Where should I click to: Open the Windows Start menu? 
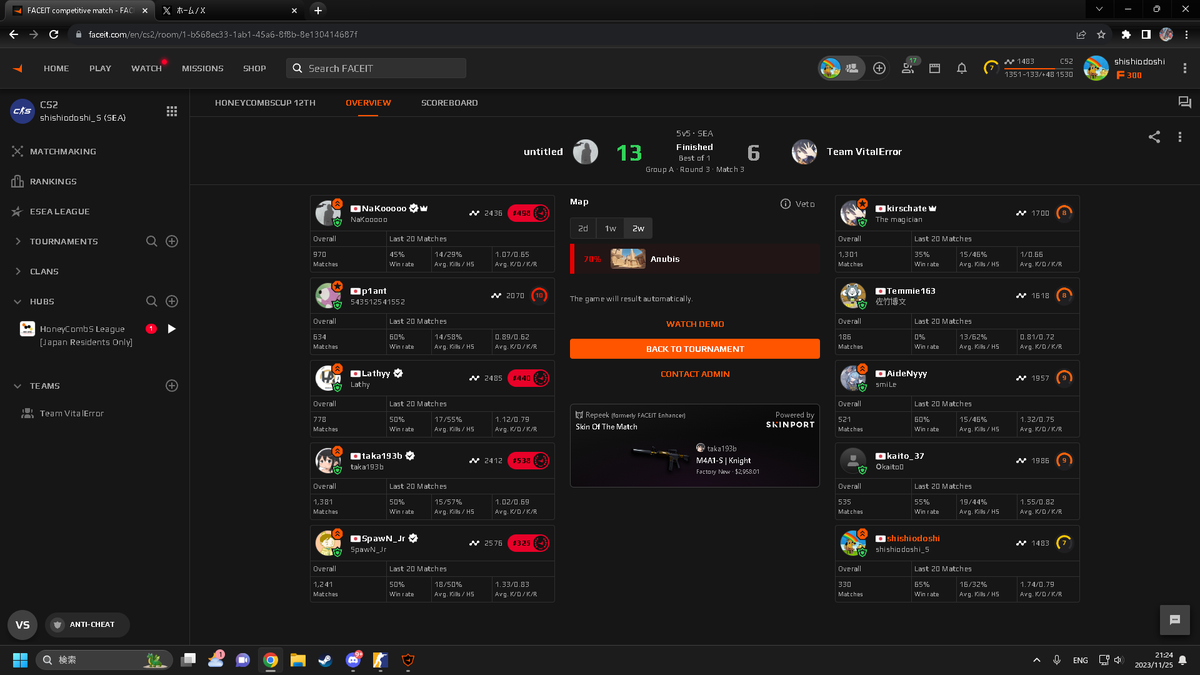[19, 660]
